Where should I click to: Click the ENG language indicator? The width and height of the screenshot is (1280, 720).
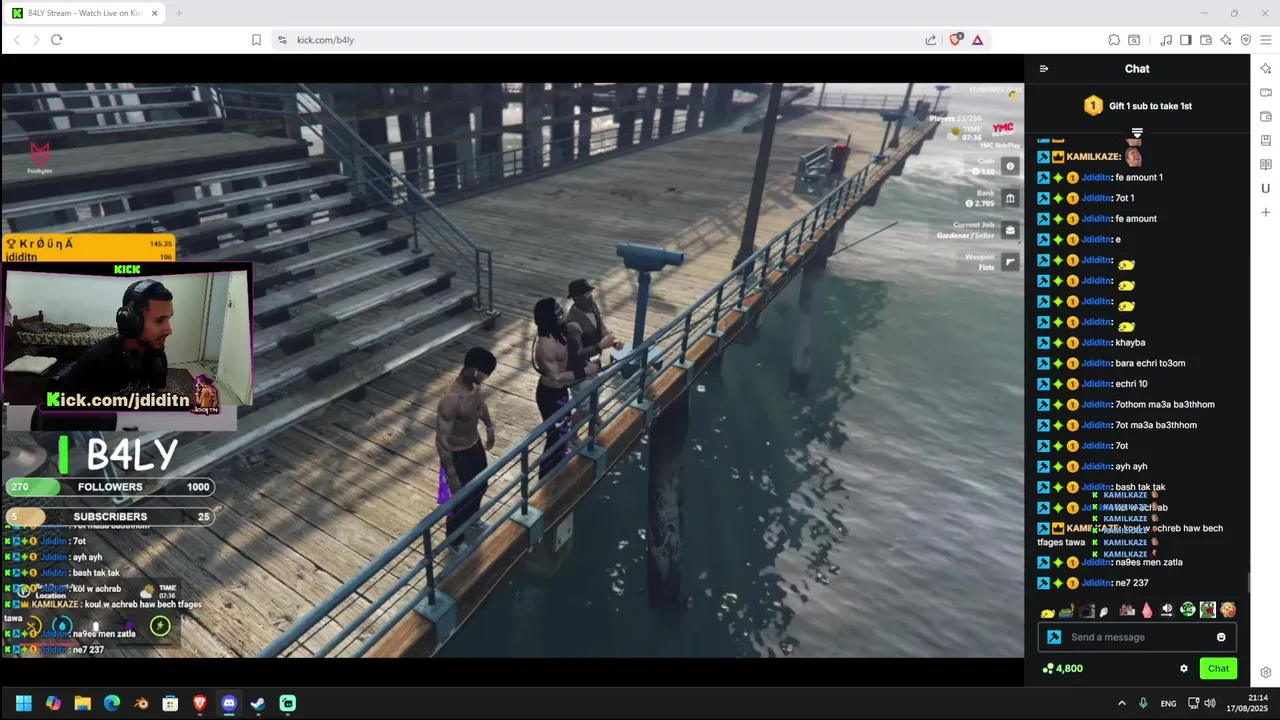click(x=1168, y=704)
